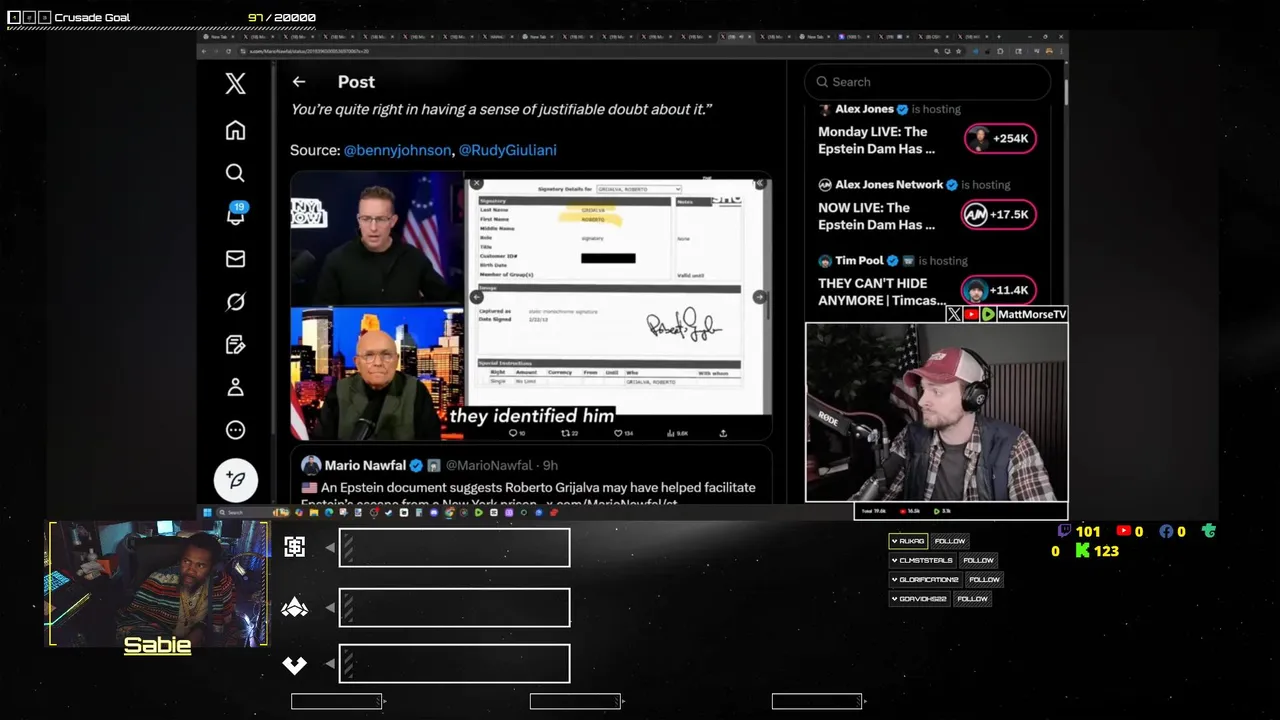Screen dimensions: 1280x720
Task: Click the triangle arrow beside the middle box
Action: point(330,607)
